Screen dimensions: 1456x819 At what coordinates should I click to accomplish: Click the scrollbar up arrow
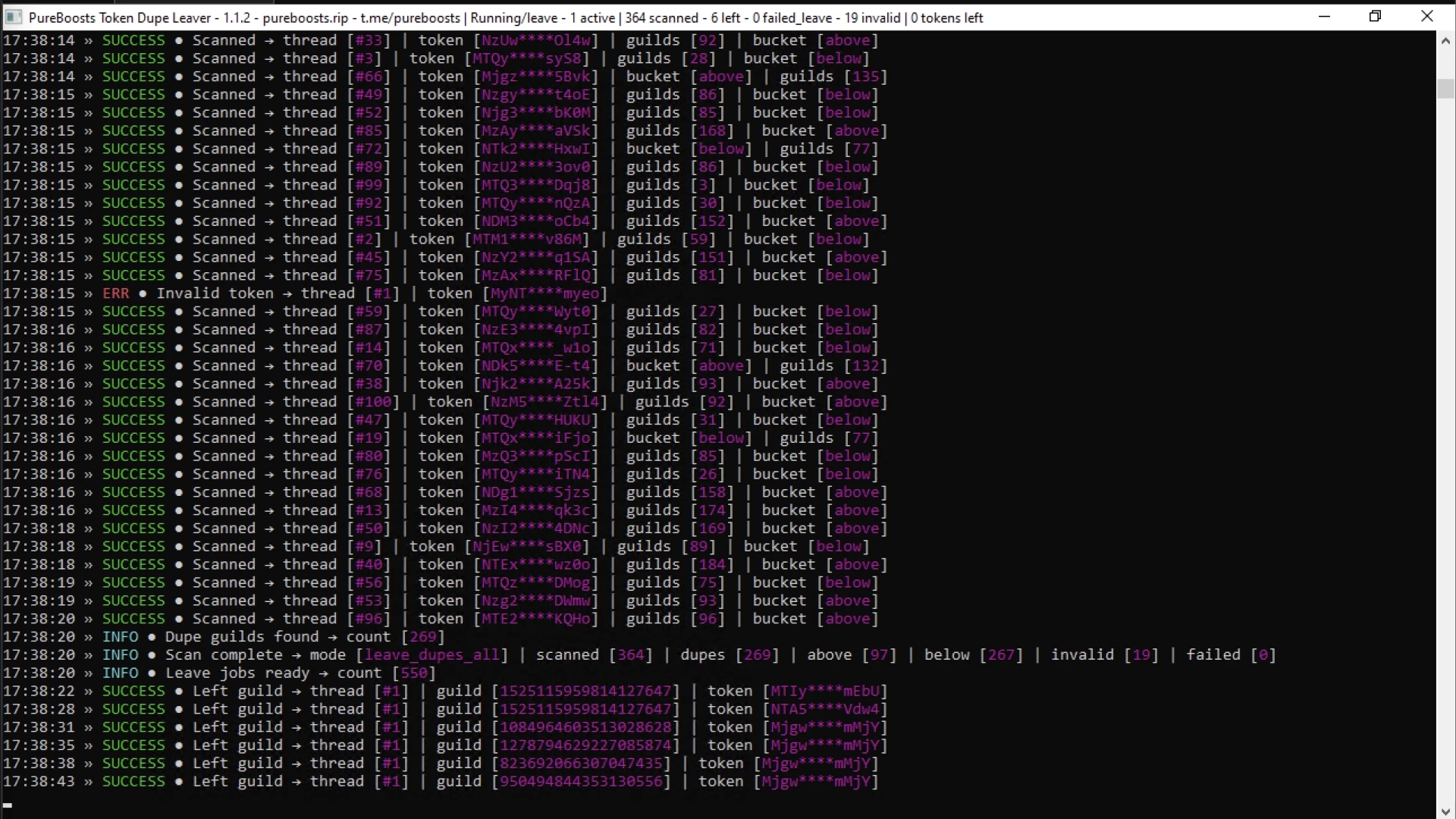[x=1445, y=41]
